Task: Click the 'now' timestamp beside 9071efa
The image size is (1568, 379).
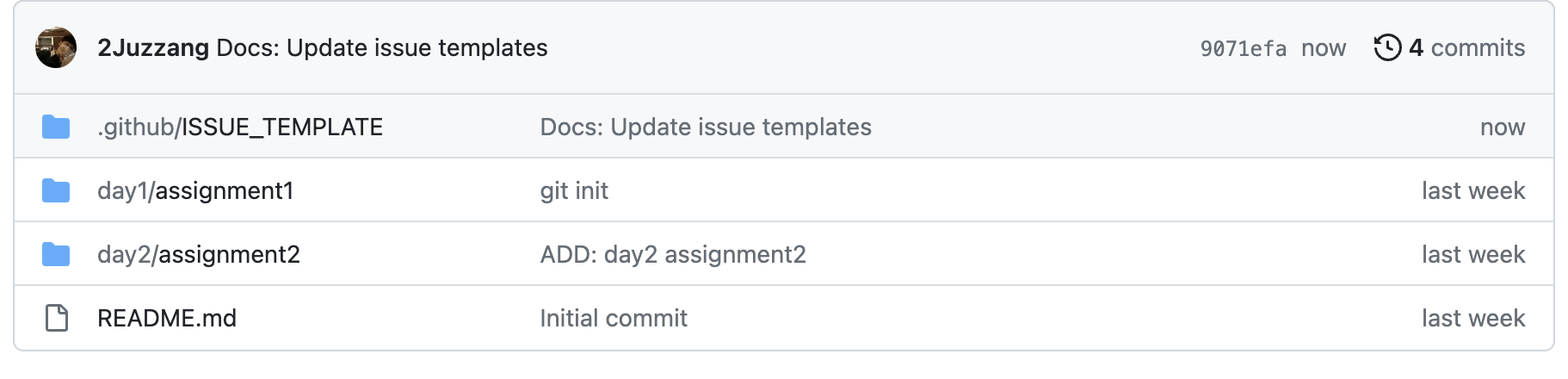Action: tap(1323, 48)
